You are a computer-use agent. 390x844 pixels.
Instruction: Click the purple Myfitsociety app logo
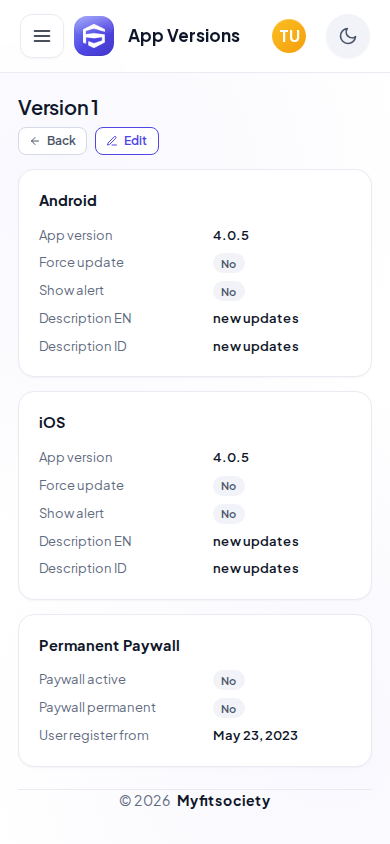[94, 36]
